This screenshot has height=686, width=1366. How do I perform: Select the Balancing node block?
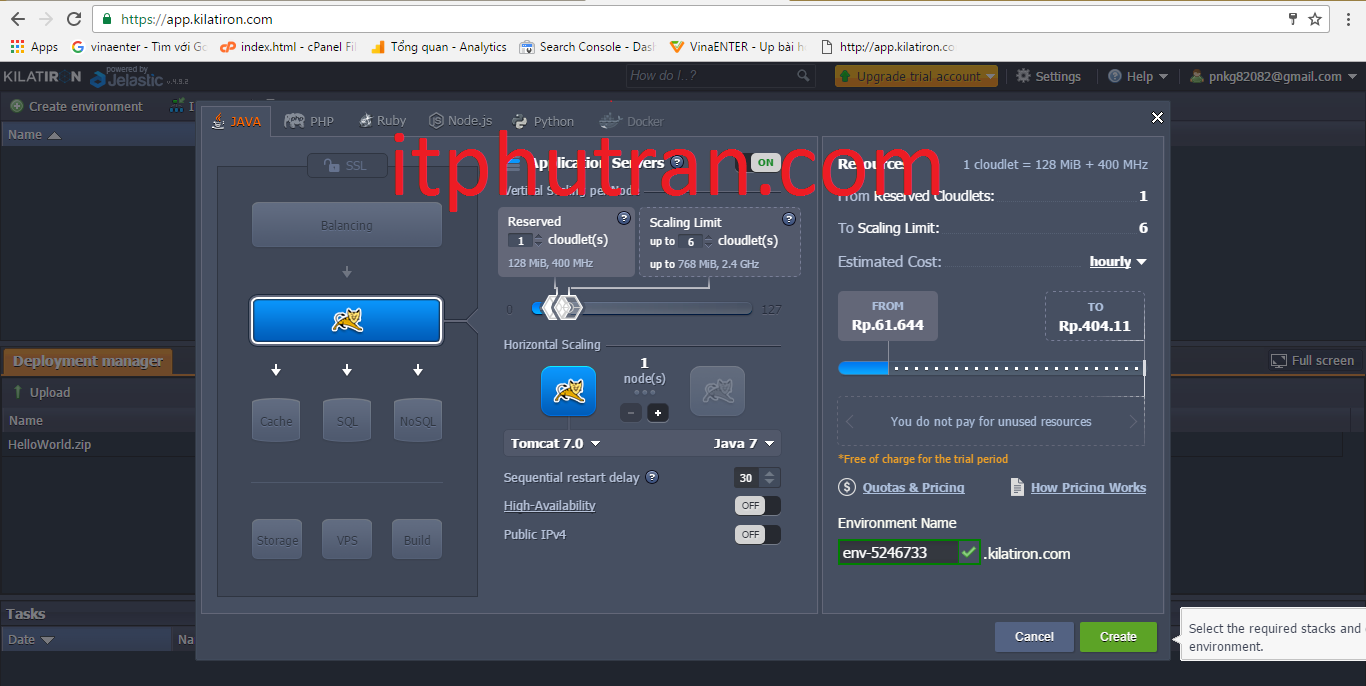click(347, 225)
